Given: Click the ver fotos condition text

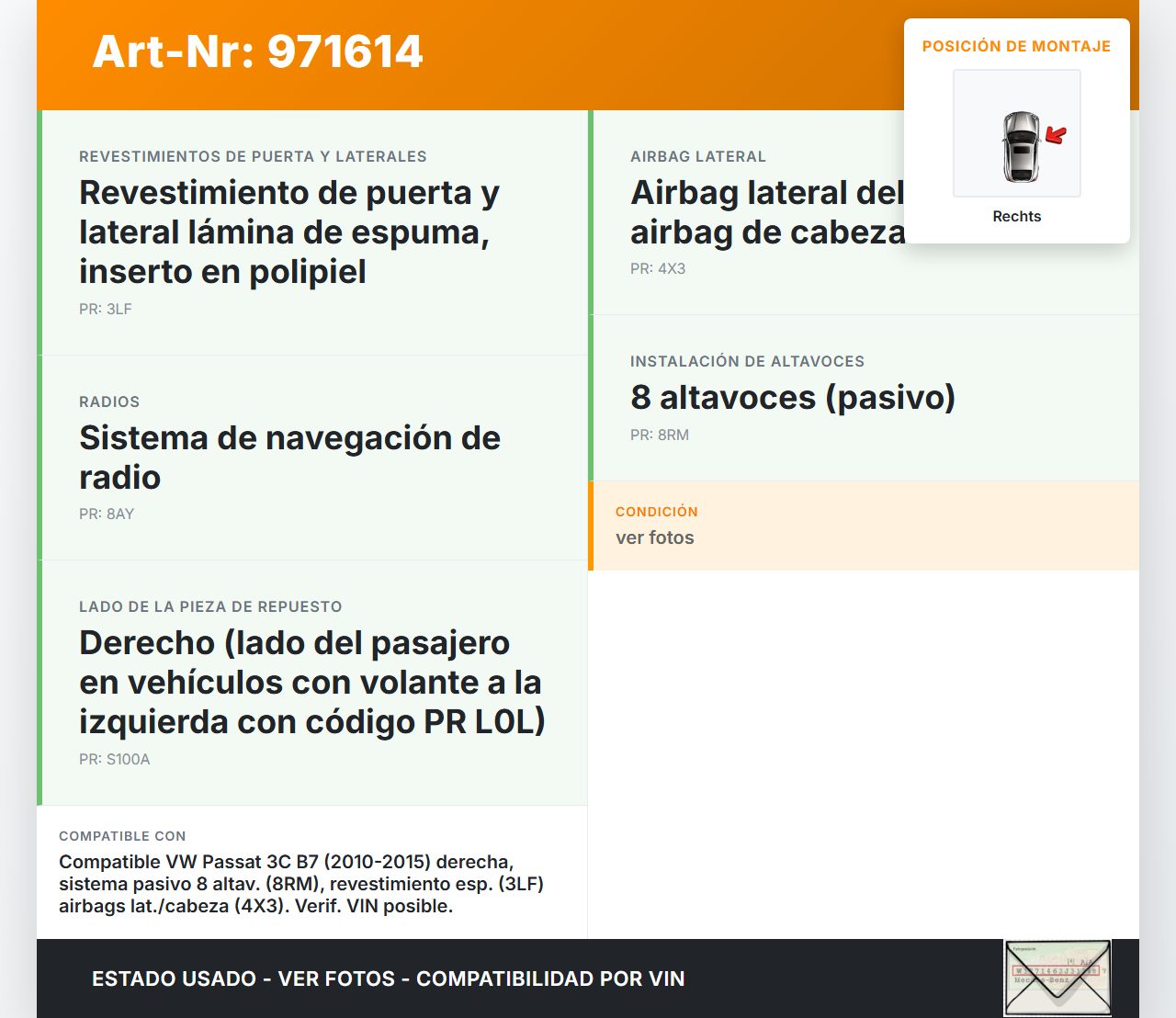Looking at the screenshot, I should coord(655,537).
